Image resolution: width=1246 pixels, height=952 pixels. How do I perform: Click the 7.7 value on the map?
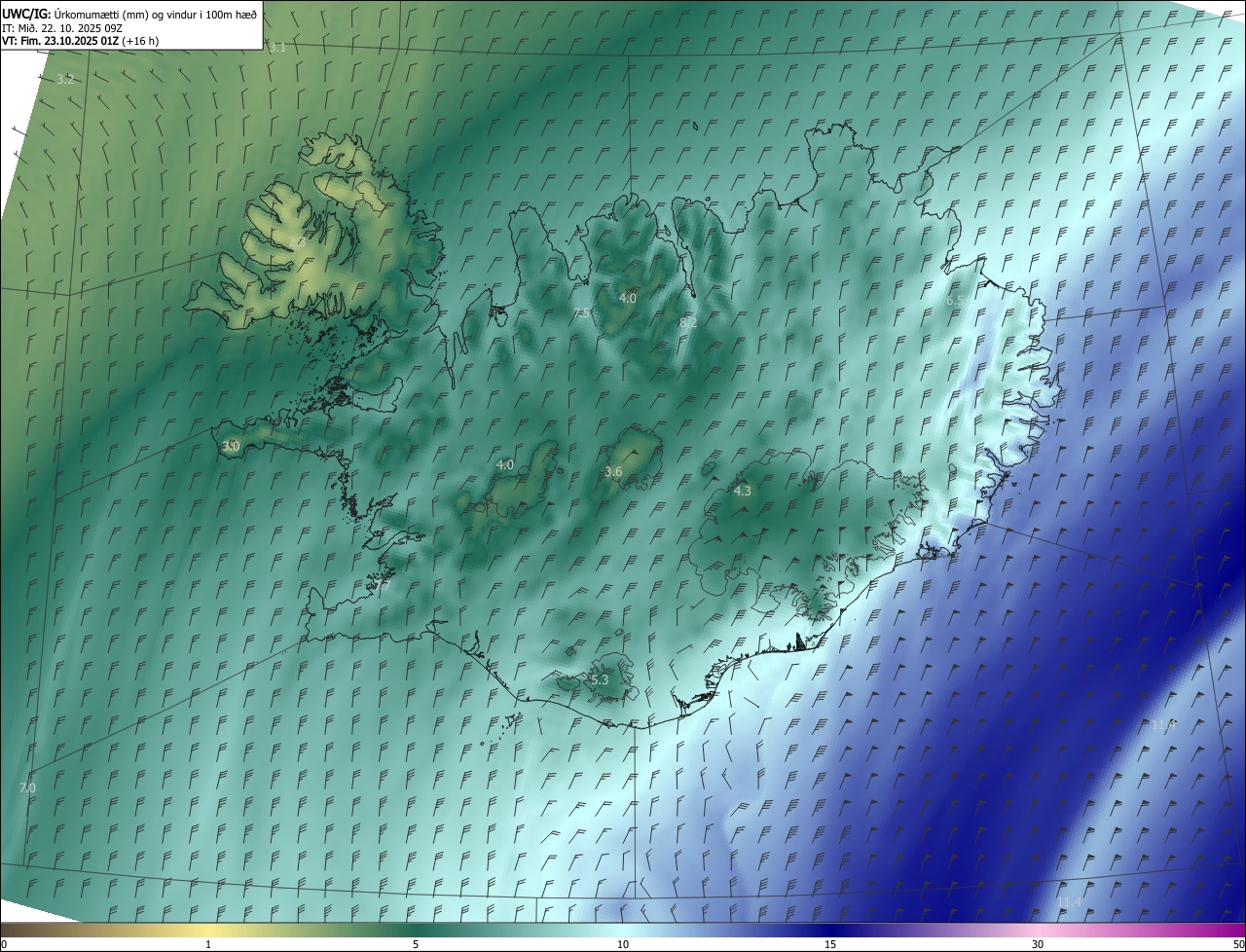(x=381, y=585)
